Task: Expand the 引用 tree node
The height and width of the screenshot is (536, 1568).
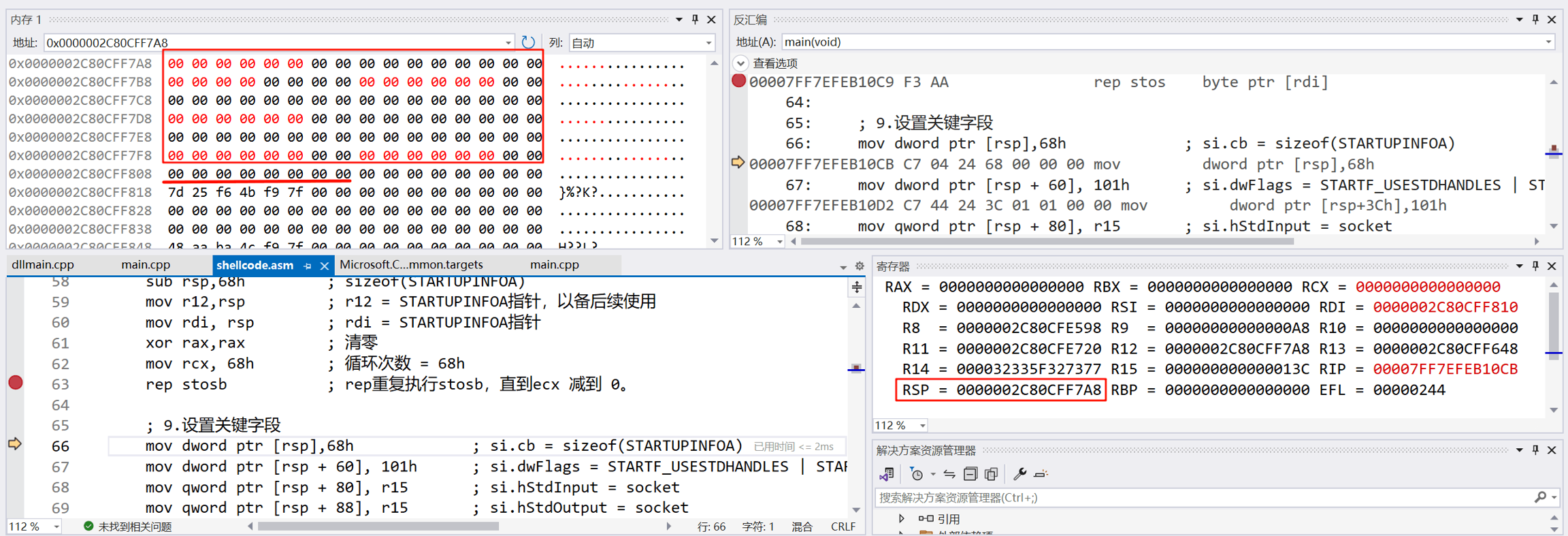Action: tap(901, 519)
